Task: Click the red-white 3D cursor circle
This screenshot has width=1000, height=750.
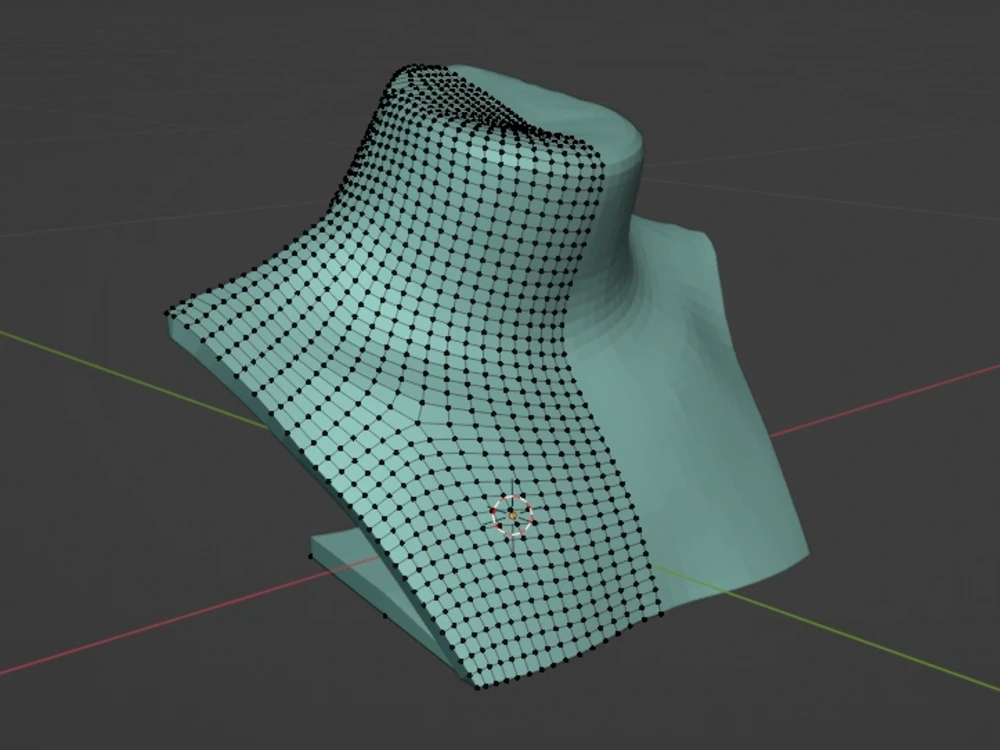Action: pyautogui.click(x=513, y=515)
